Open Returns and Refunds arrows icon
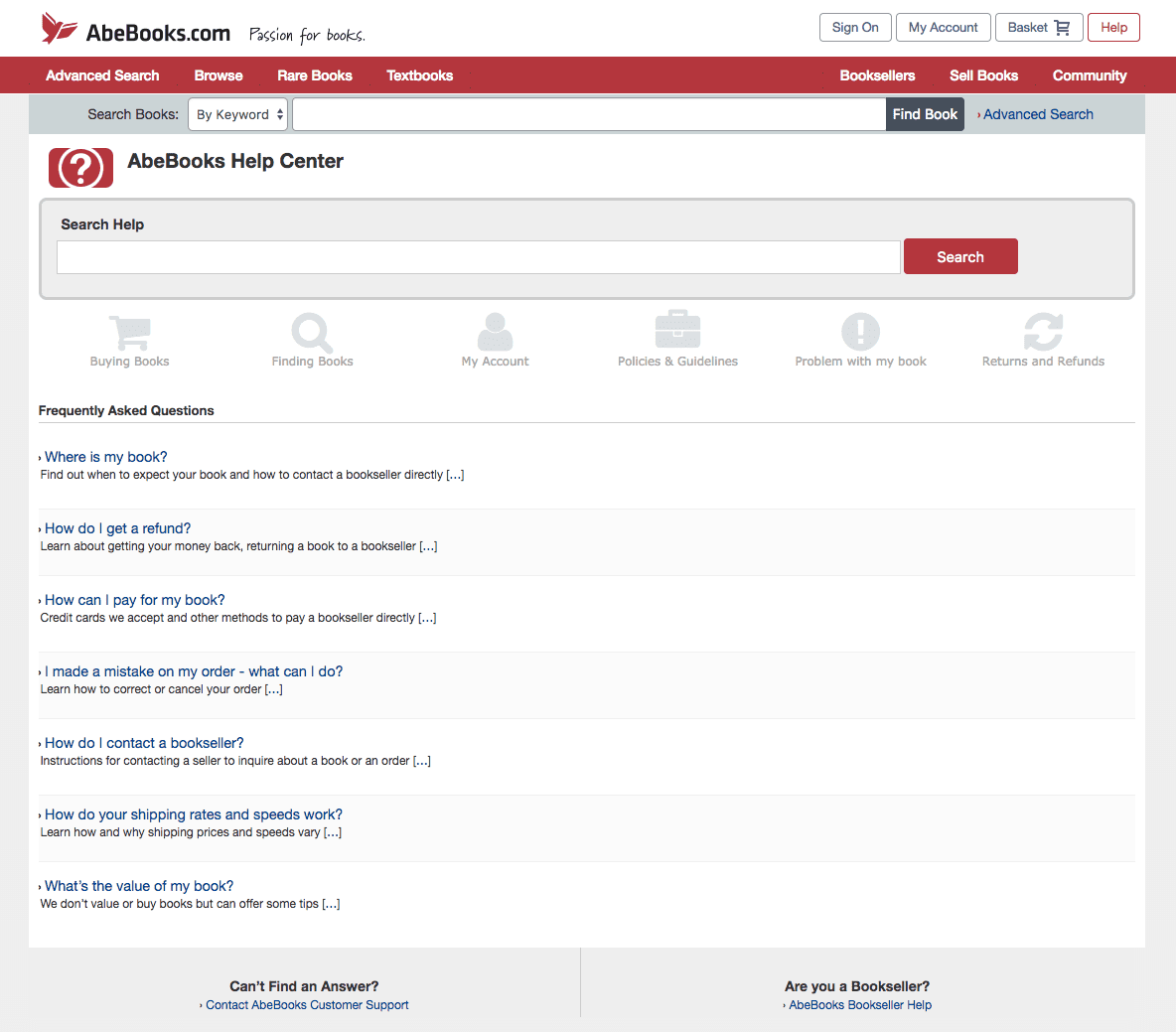Screen dimensions: 1176x1032 point(1043,332)
